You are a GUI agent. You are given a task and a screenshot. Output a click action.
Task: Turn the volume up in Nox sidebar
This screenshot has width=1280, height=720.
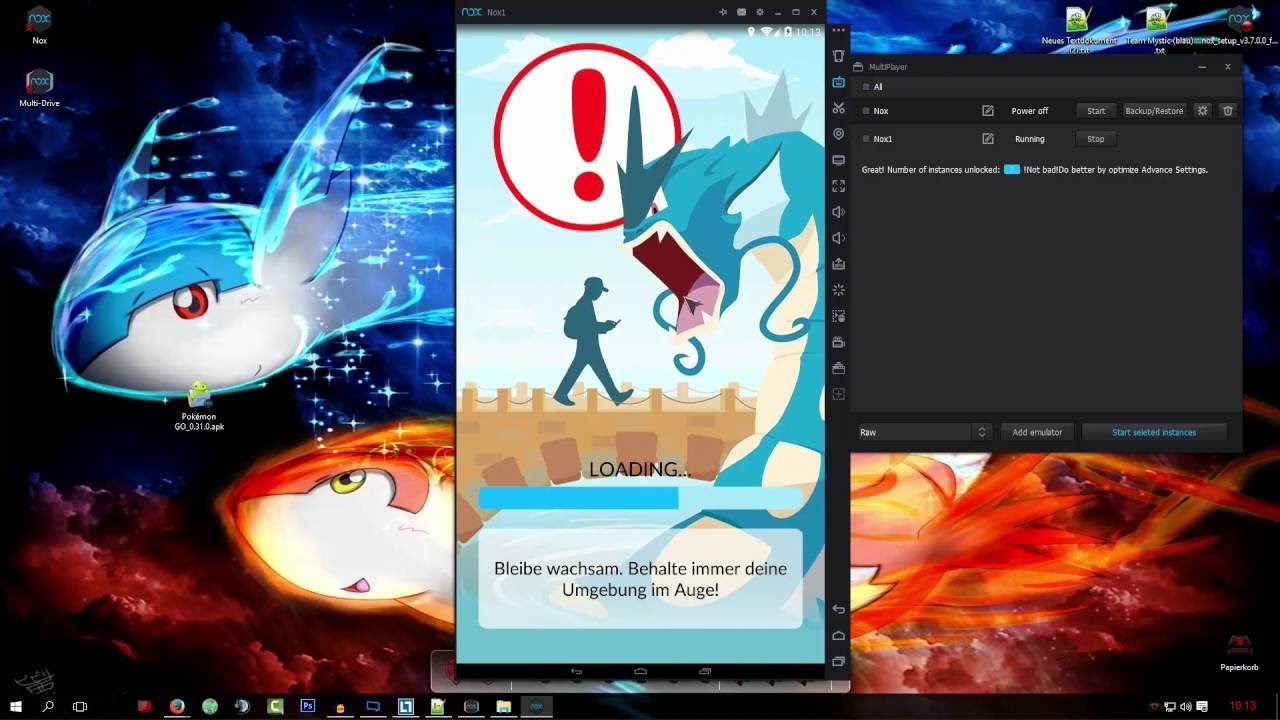[x=838, y=212]
